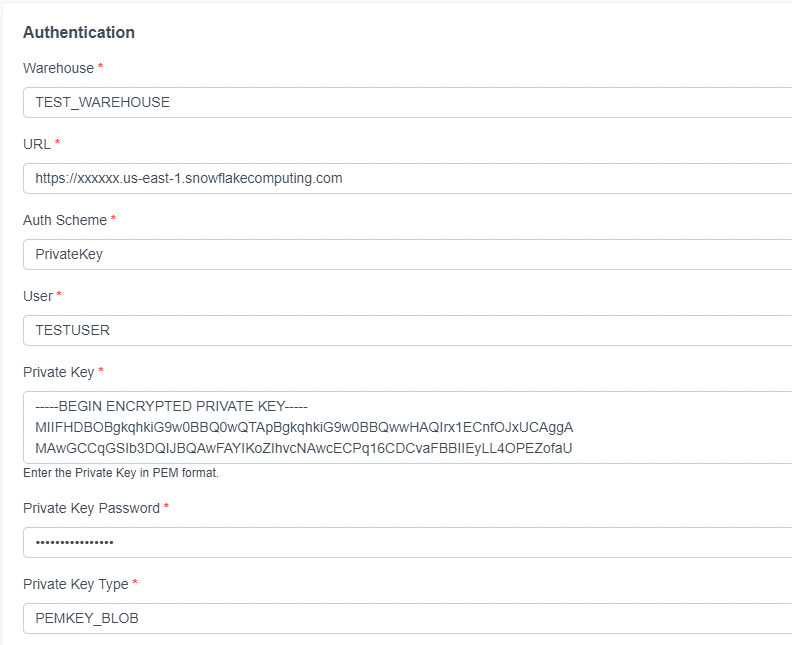Click the Private Key Password label
The image size is (792, 645).
91,508
